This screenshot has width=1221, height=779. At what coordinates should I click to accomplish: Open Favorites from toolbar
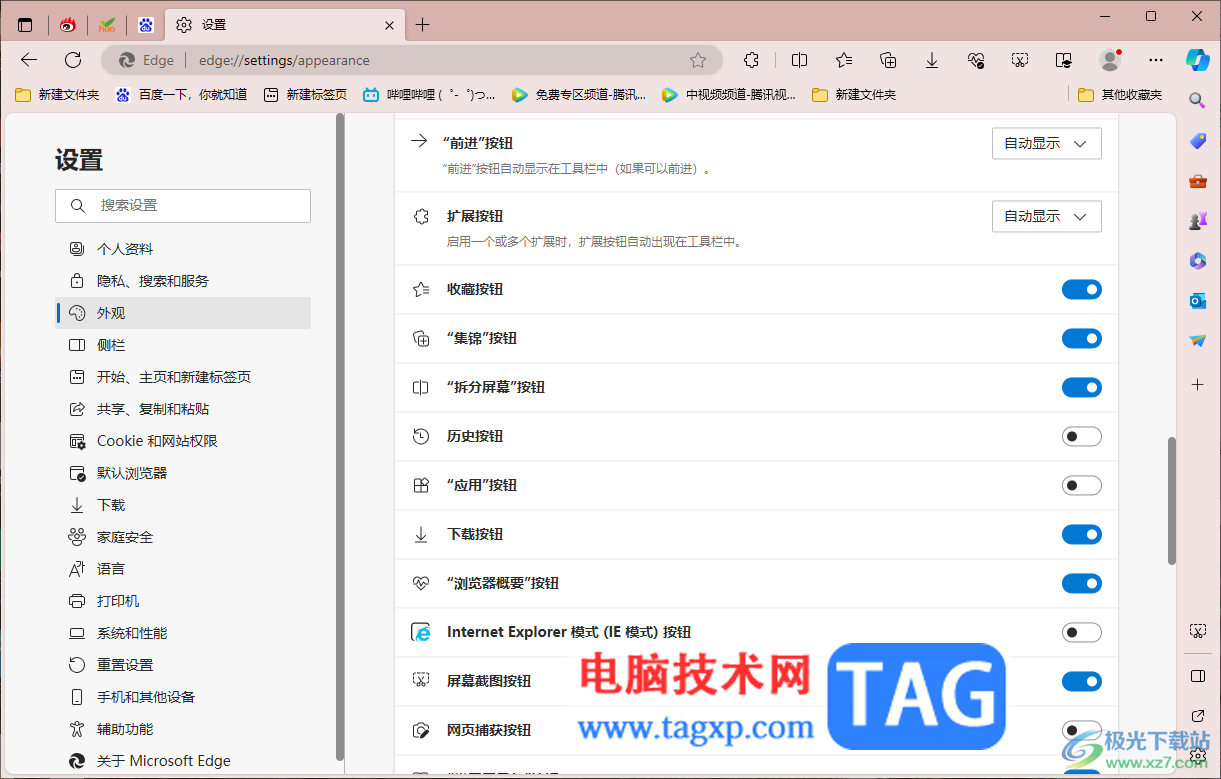click(x=844, y=60)
